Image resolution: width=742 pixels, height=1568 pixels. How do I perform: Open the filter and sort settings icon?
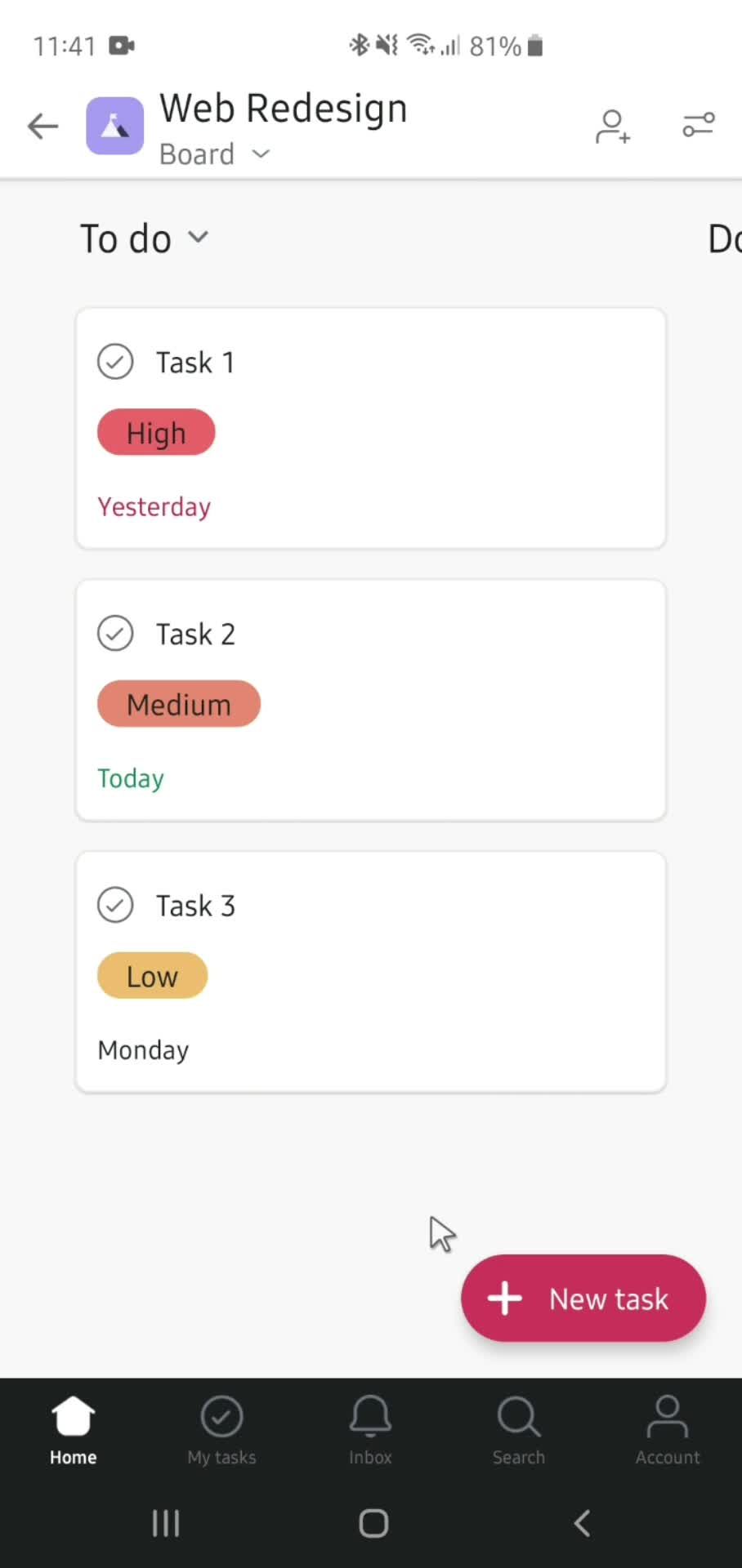(699, 125)
